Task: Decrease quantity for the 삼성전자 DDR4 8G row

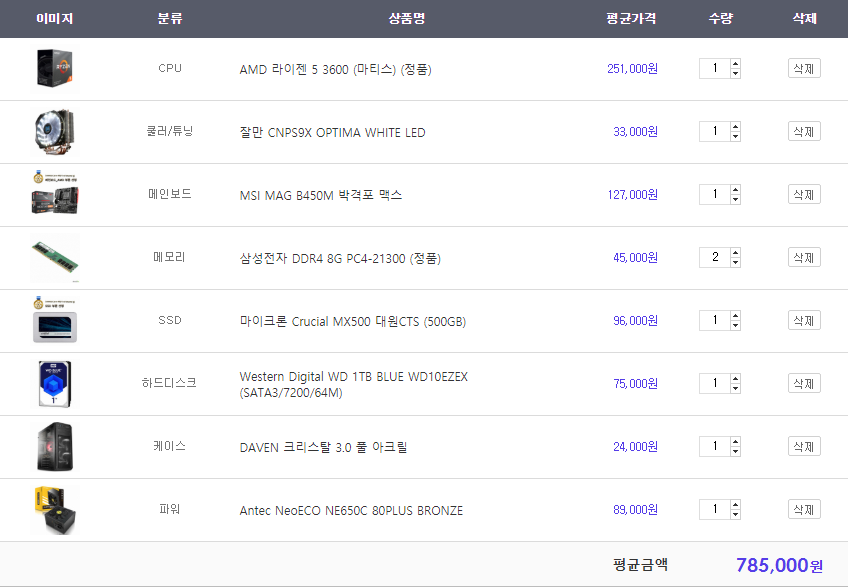Action: [x=735, y=262]
